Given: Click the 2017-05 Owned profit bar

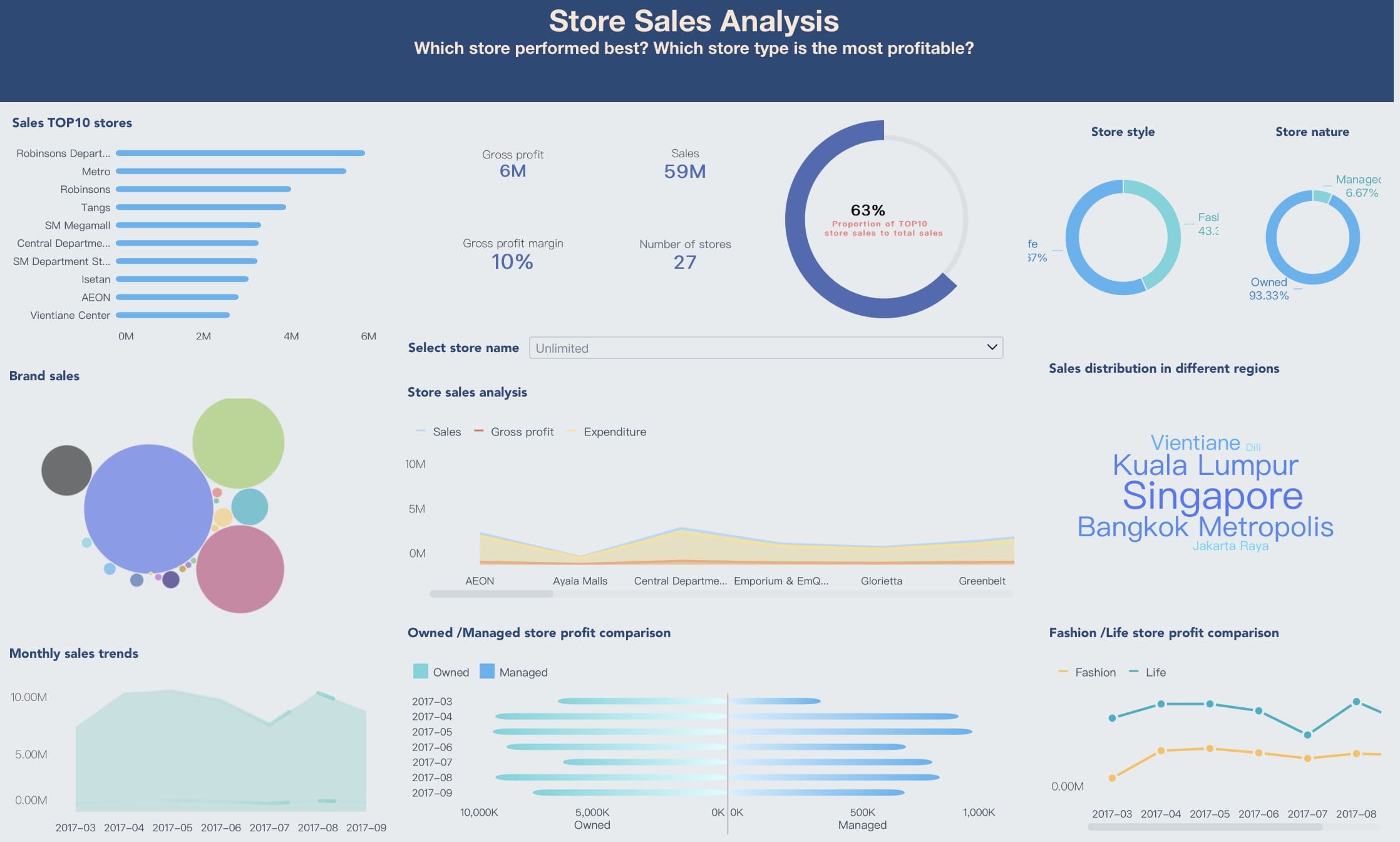Looking at the screenshot, I should [609, 732].
